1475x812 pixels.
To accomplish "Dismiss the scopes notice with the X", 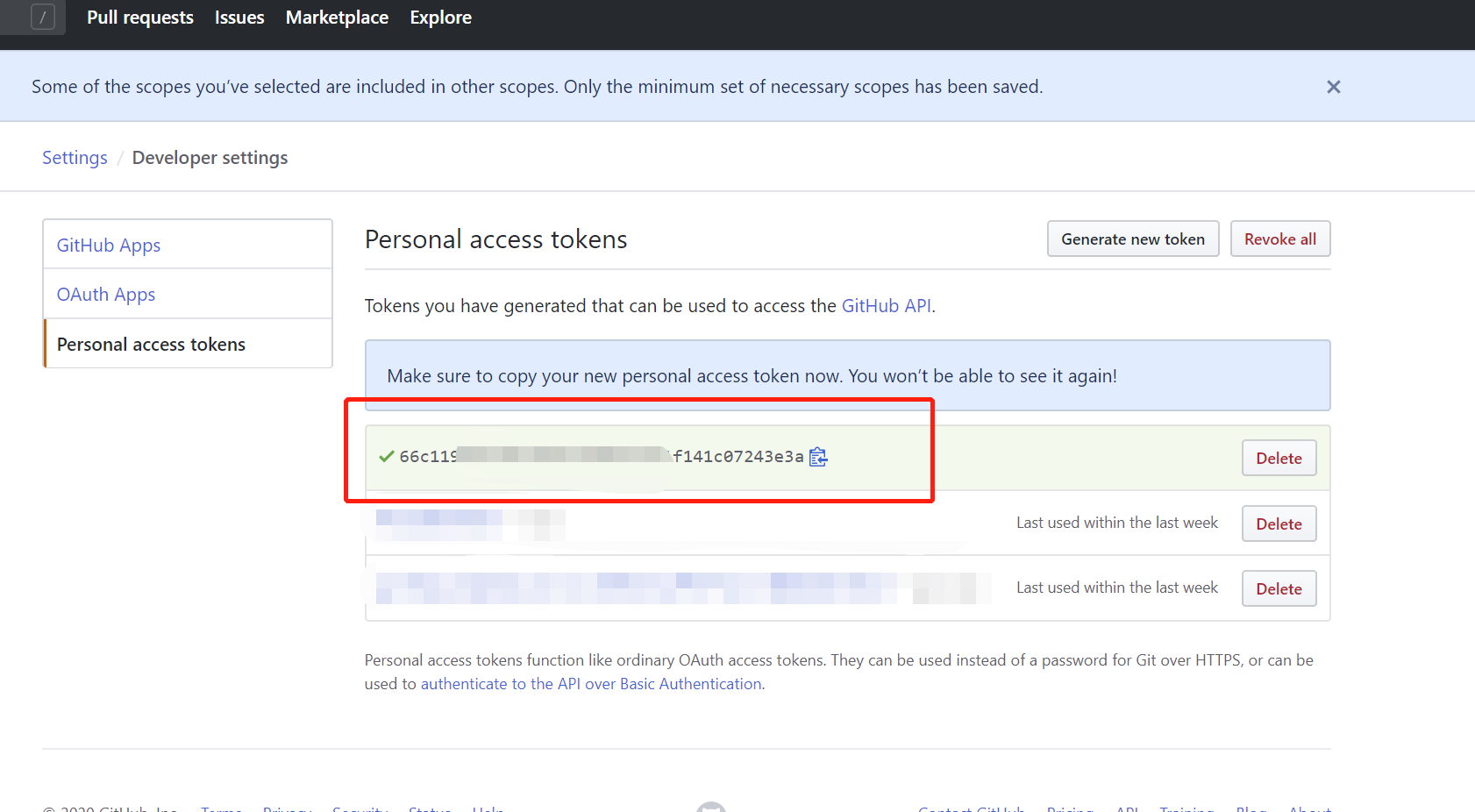I will click(x=1333, y=87).
